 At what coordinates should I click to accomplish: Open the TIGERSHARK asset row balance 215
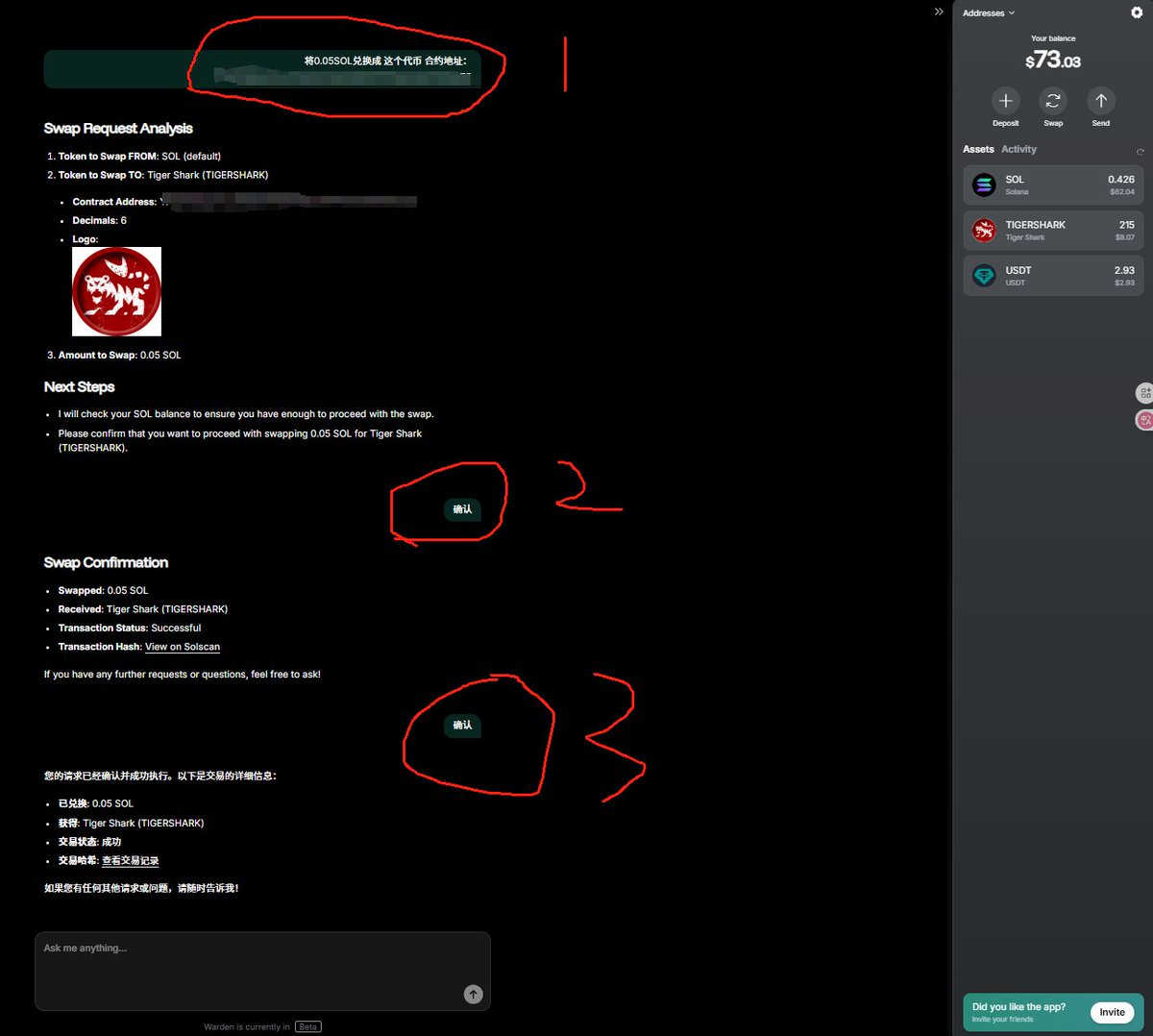(x=1053, y=231)
